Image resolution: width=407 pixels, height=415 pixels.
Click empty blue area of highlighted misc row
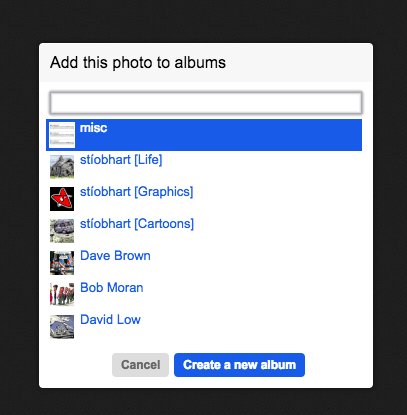233,135
